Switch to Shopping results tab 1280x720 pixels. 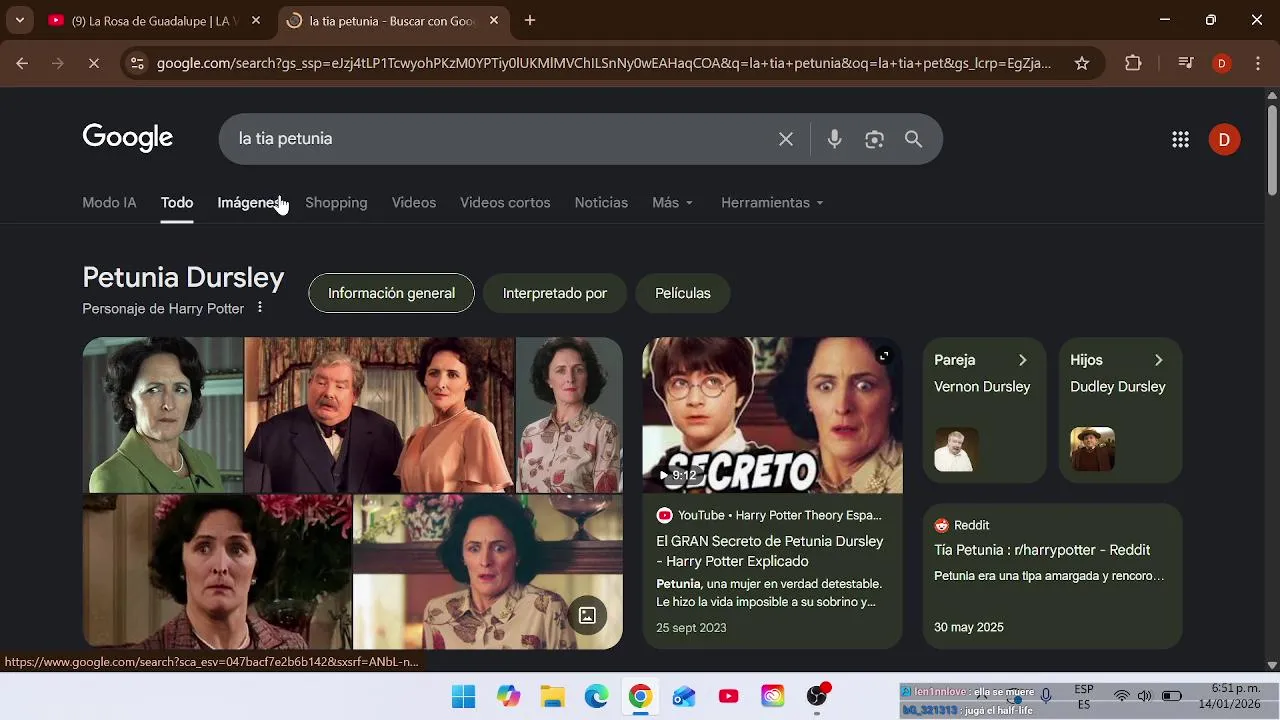(x=336, y=202)
